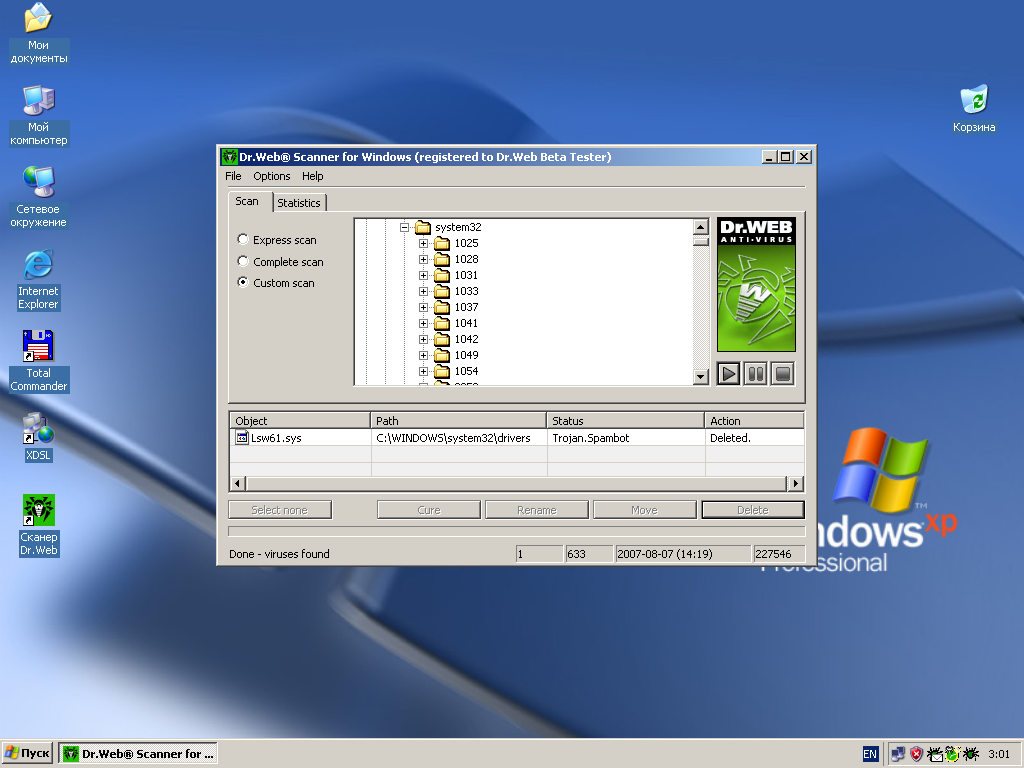
Task: Click the Dr.Web scheduler clock tray icon
Action: 952,754
